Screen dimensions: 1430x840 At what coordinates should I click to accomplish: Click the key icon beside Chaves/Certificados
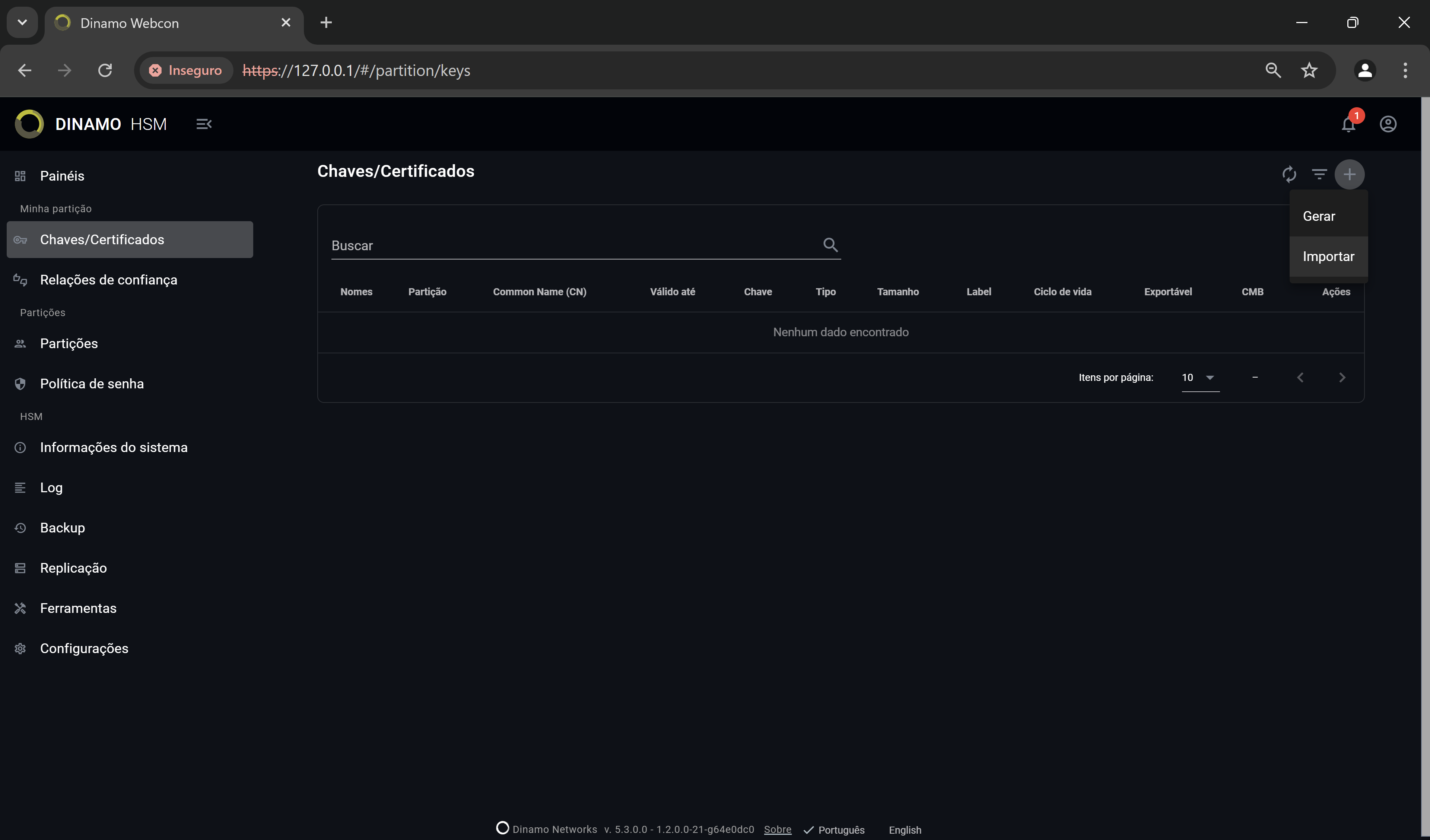(x=20, y=239)
